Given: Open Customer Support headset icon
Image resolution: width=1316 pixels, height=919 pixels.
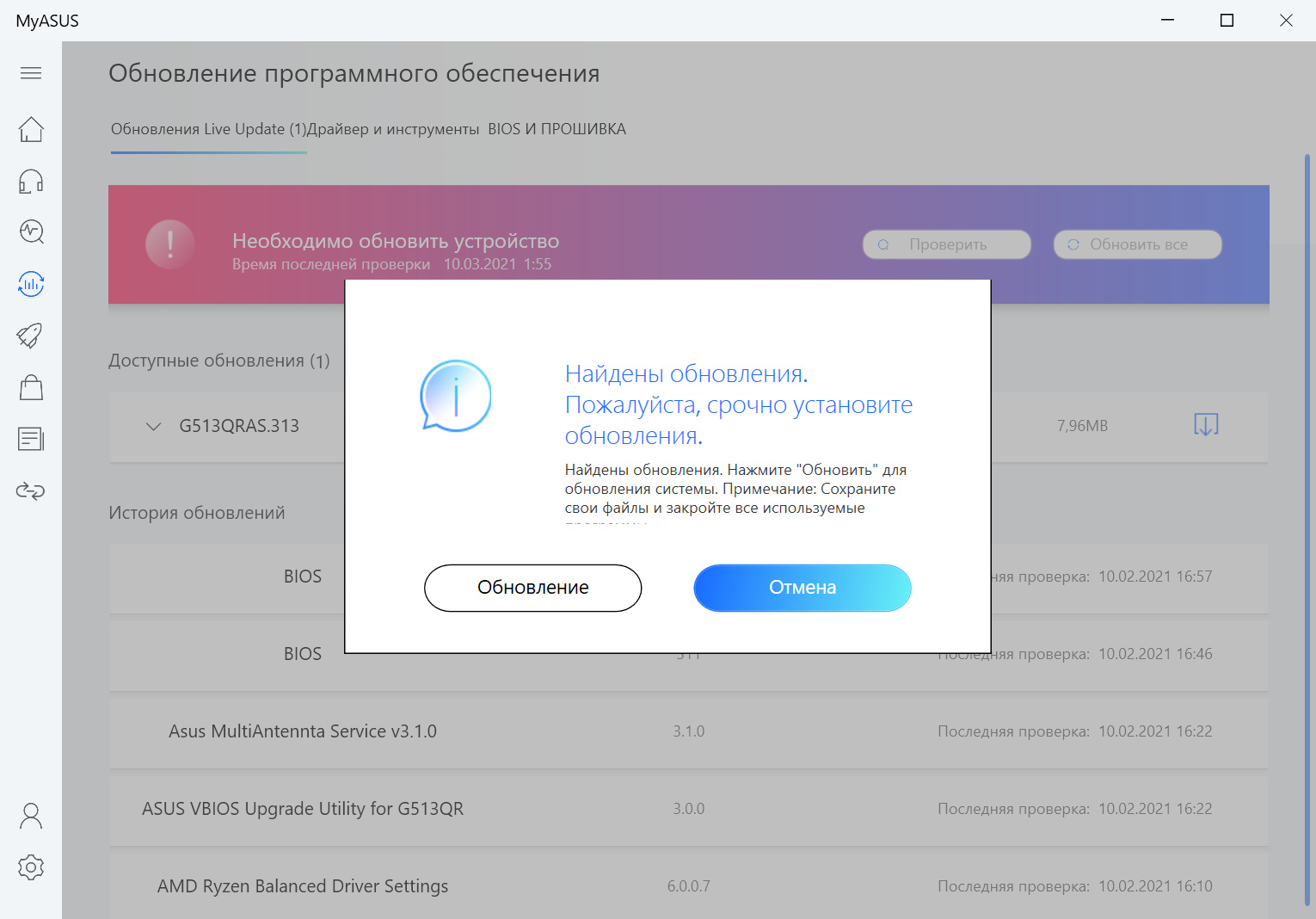Looking at the screenshot, I should [x=31, y=181].
